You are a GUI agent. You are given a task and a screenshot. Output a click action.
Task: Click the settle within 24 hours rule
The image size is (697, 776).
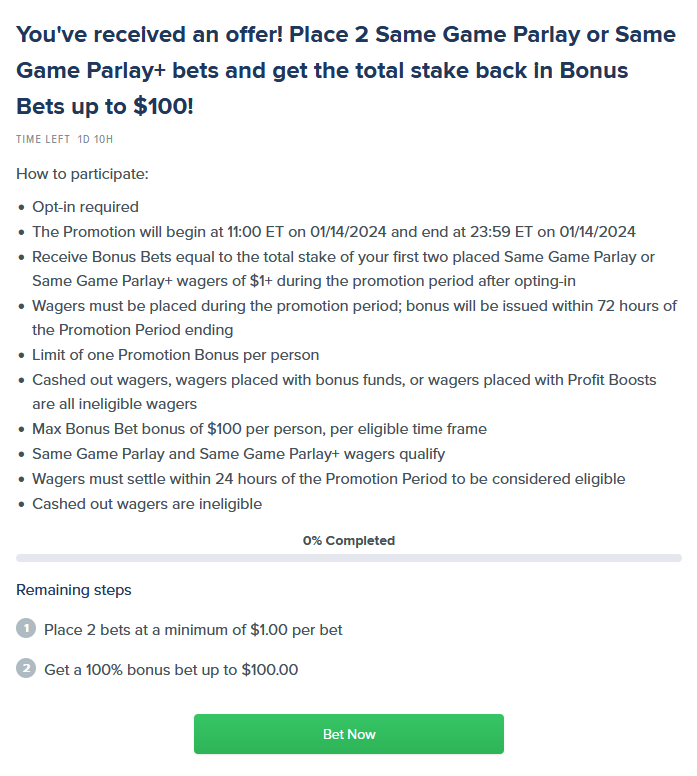pyautogui.click(x=328, y=479)
